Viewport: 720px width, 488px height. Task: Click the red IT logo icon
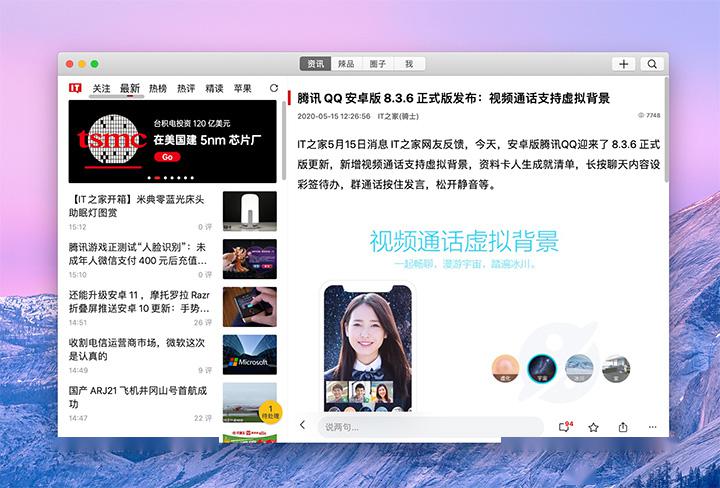[75, 88]
